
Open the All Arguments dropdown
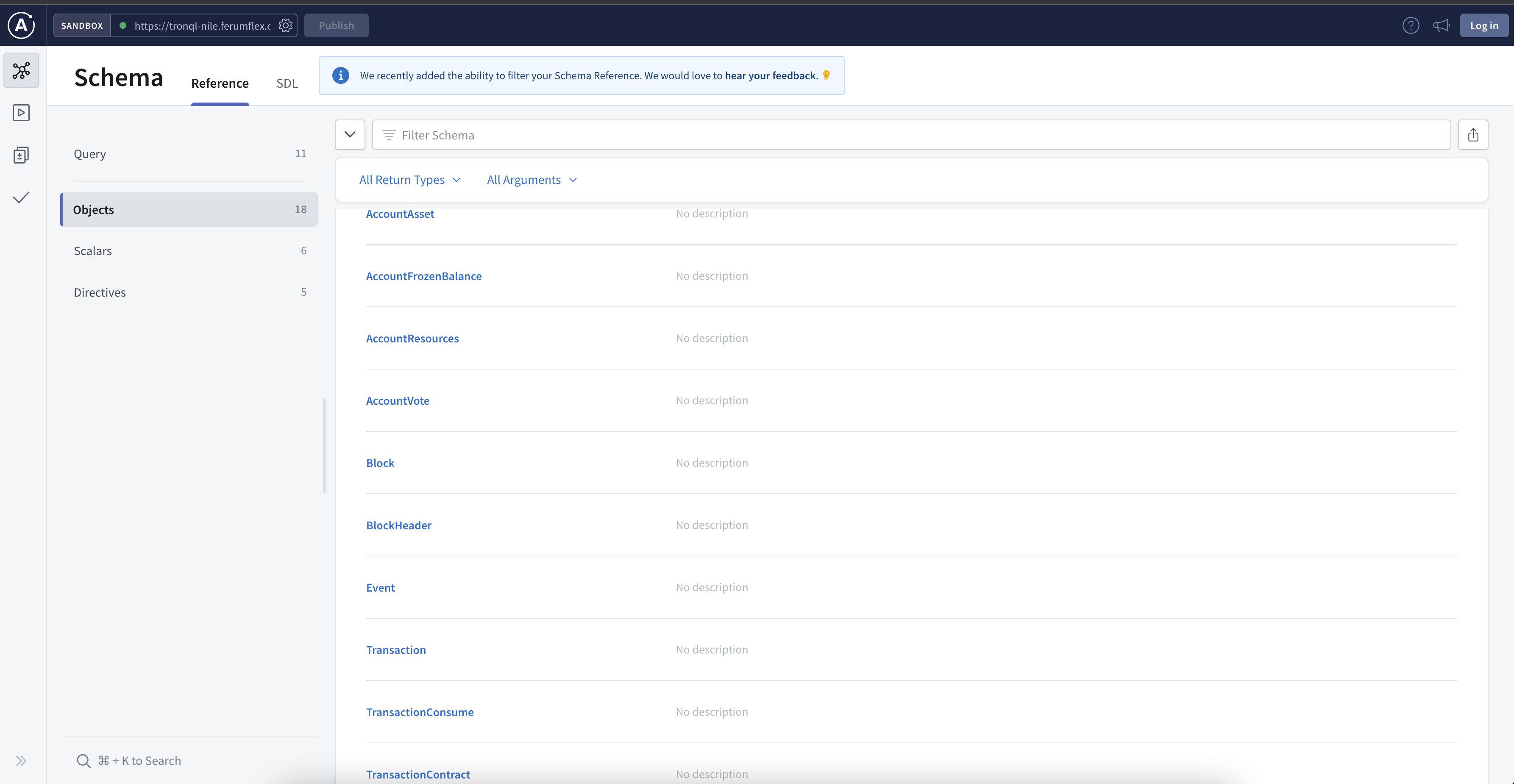point(532,180)
